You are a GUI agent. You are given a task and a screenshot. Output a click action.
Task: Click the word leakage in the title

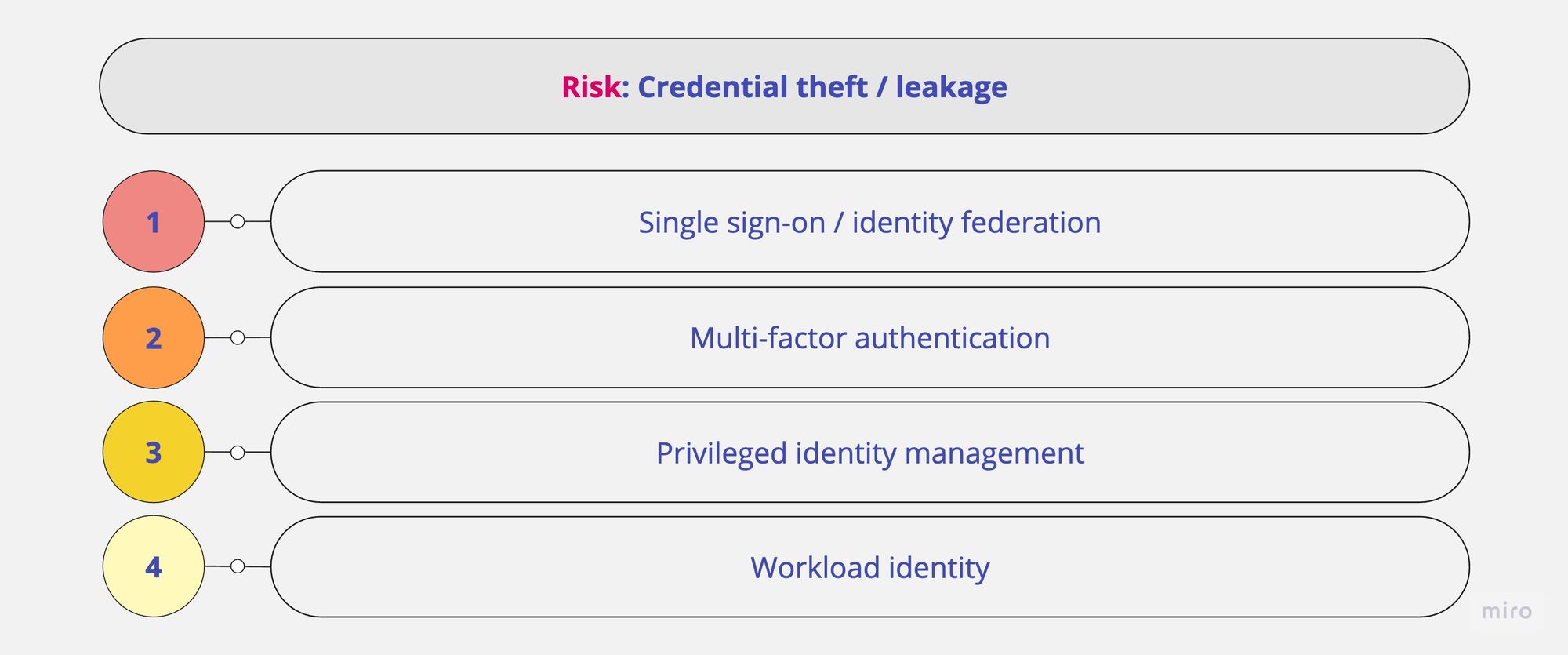tap(951, 87)
